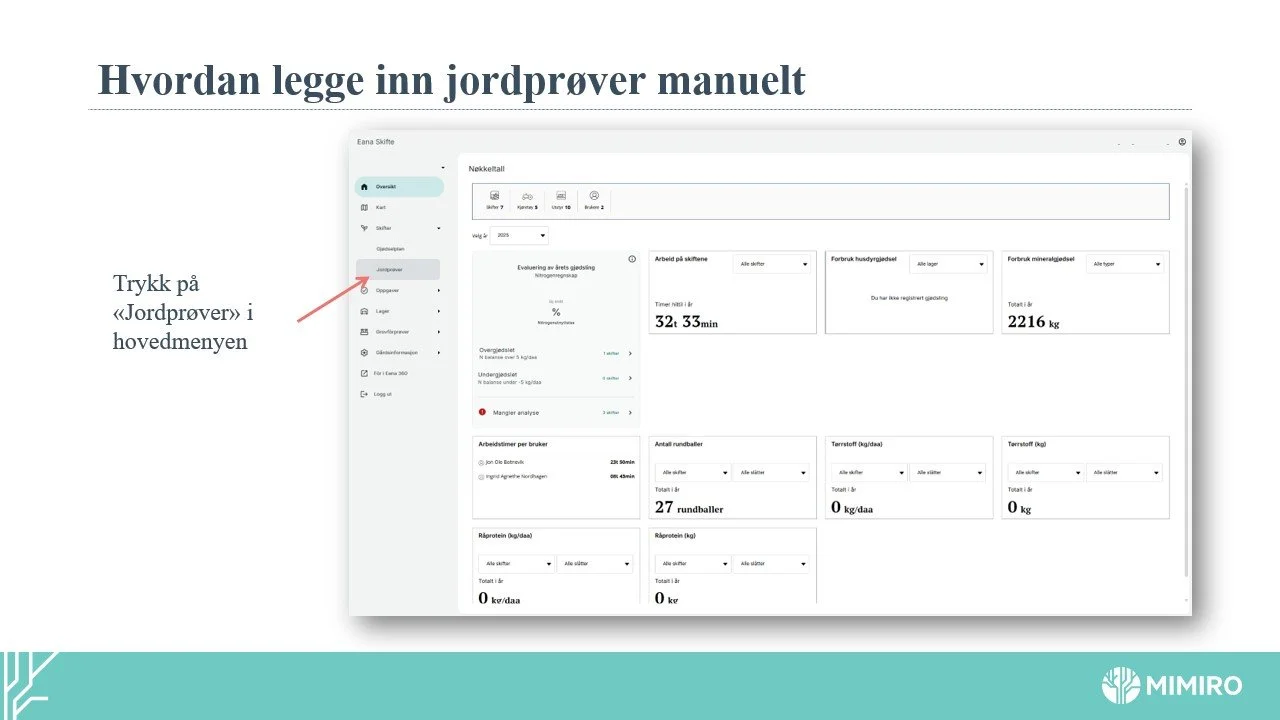1280x720 pixels.
Task: Open Alle slåtter dropdown in Antall rundballer
Action: [x=771, y=472]
